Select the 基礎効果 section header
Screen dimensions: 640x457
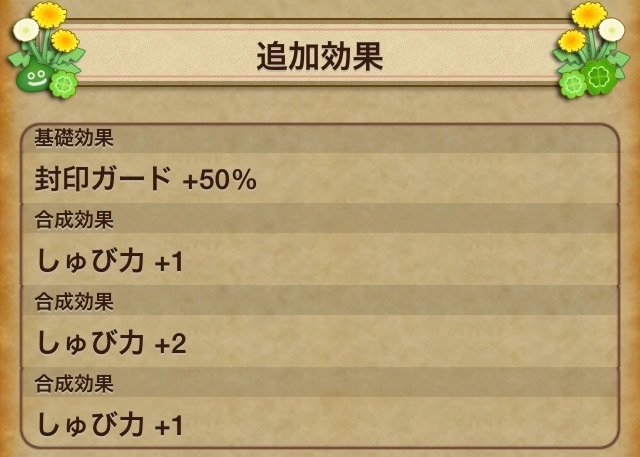click(320, 138)
